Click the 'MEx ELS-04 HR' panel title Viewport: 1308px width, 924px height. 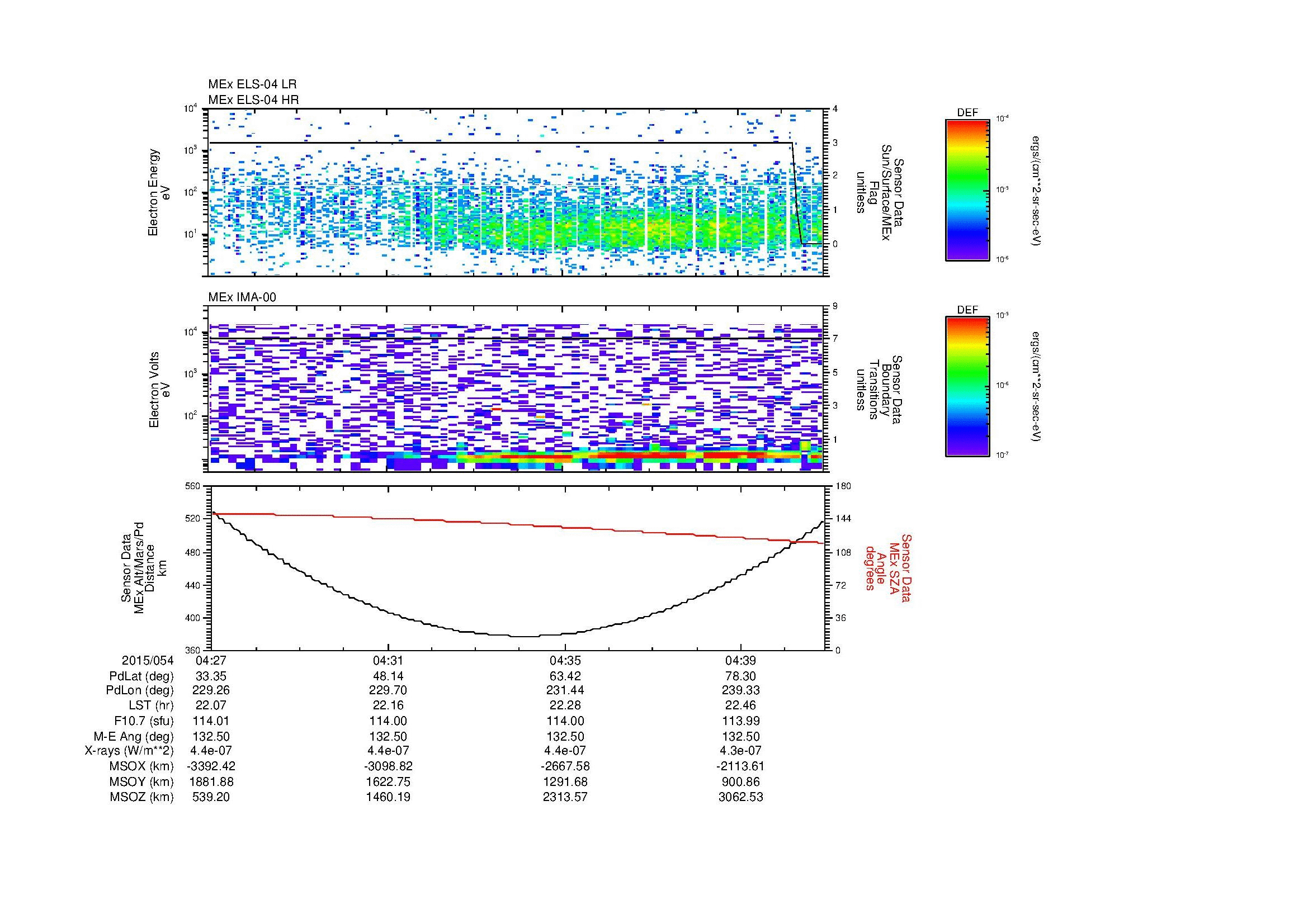253,99
